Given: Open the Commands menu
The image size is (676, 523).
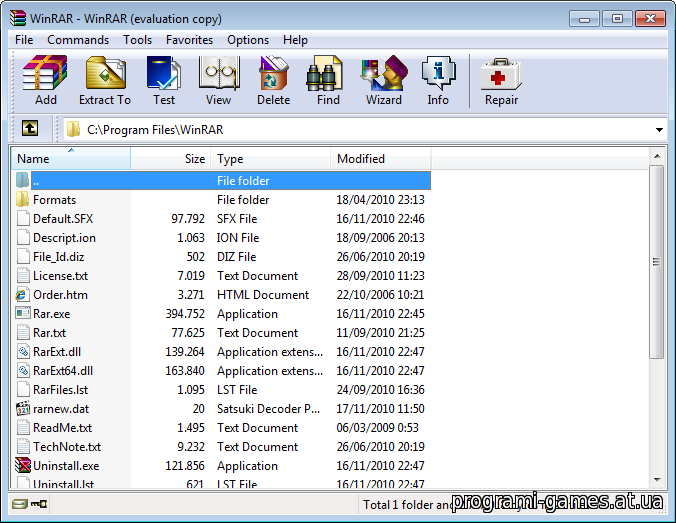Looking at the screenshot, I should [78, 40].
